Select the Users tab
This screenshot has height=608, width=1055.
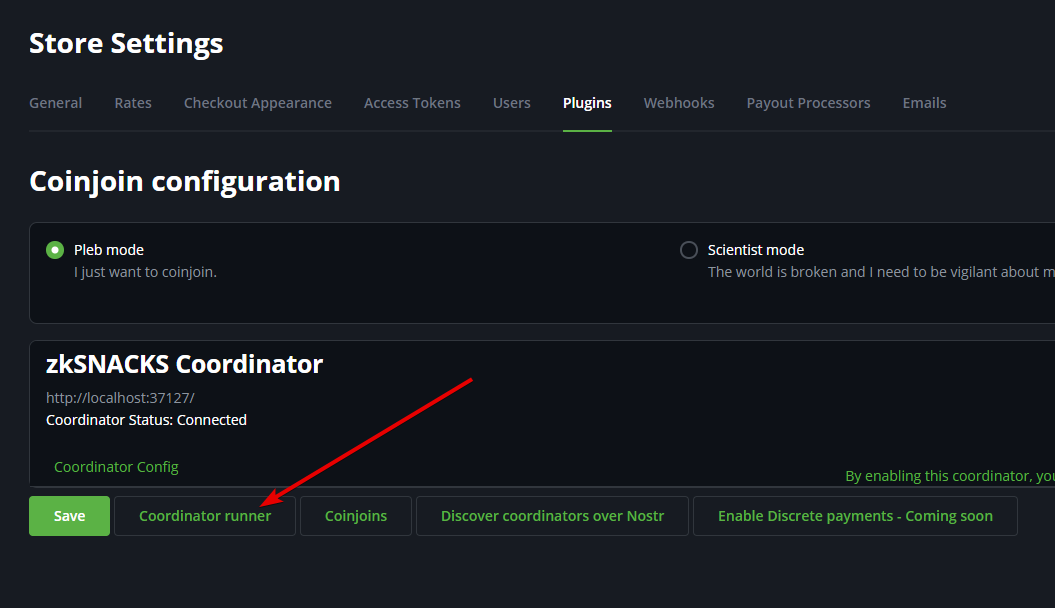click(512, 103)
